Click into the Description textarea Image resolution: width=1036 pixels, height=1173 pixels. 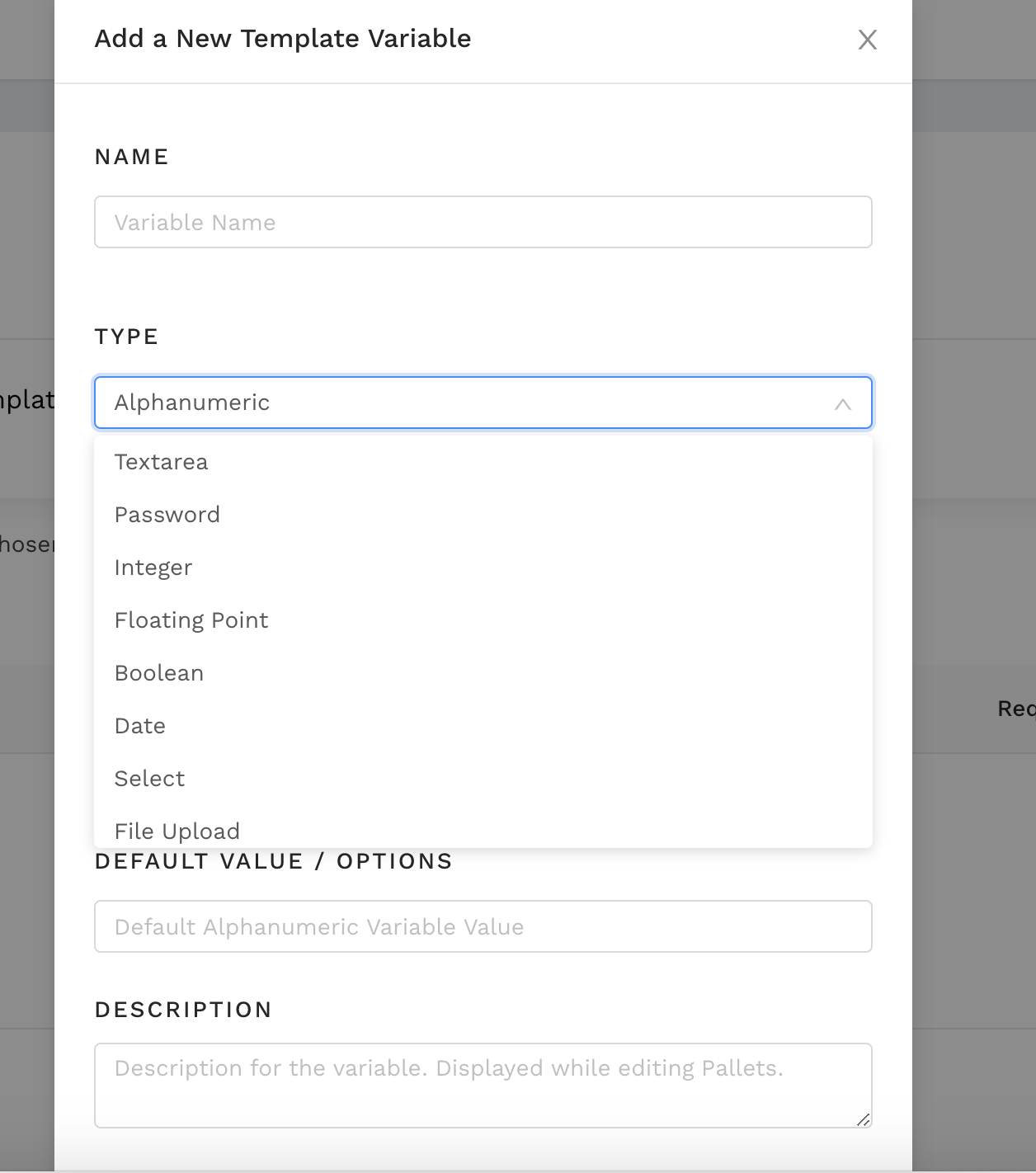483,1085
